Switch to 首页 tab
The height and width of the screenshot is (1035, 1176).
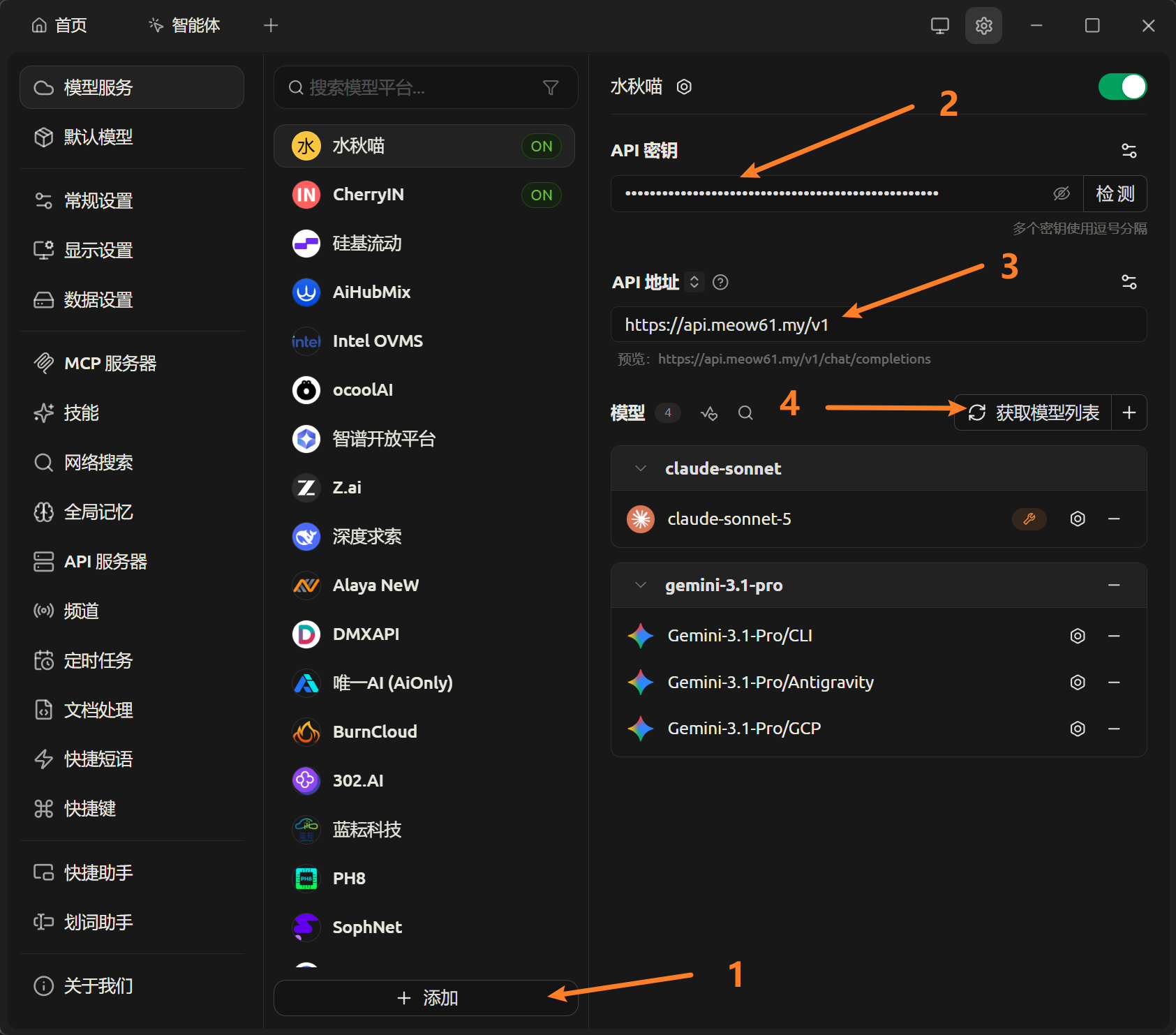(59, 26)
